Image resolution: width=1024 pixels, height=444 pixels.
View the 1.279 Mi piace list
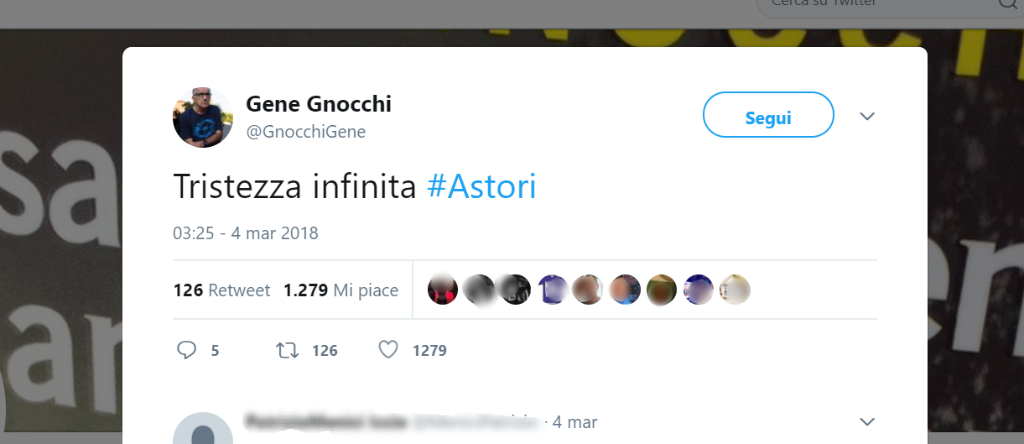coord(341,290)
